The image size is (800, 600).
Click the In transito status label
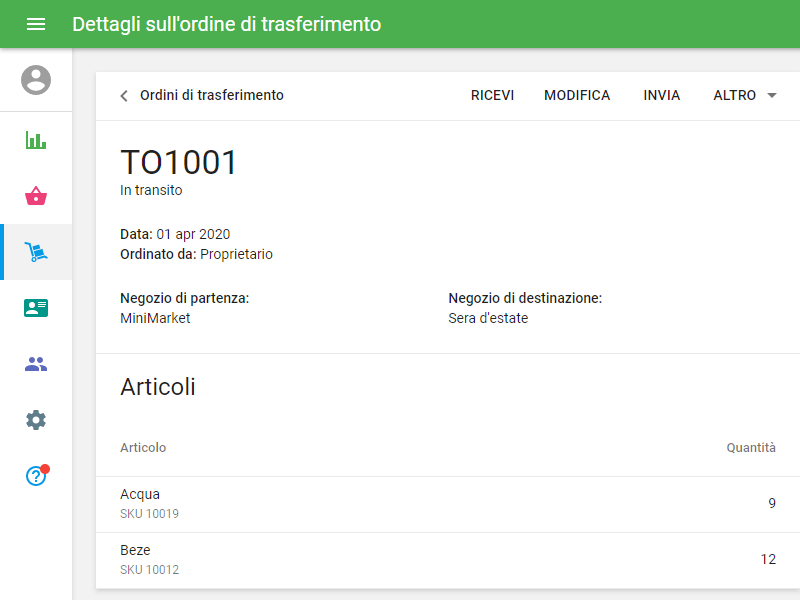click(x=150, y=190)
